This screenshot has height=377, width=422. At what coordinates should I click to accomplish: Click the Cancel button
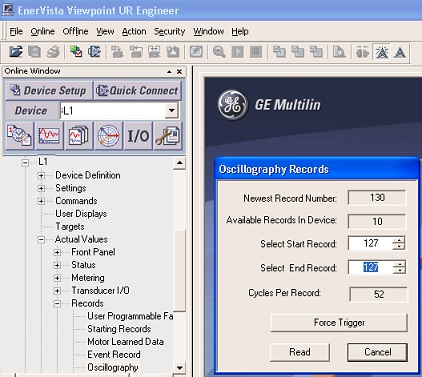click(x=377, y=352)
